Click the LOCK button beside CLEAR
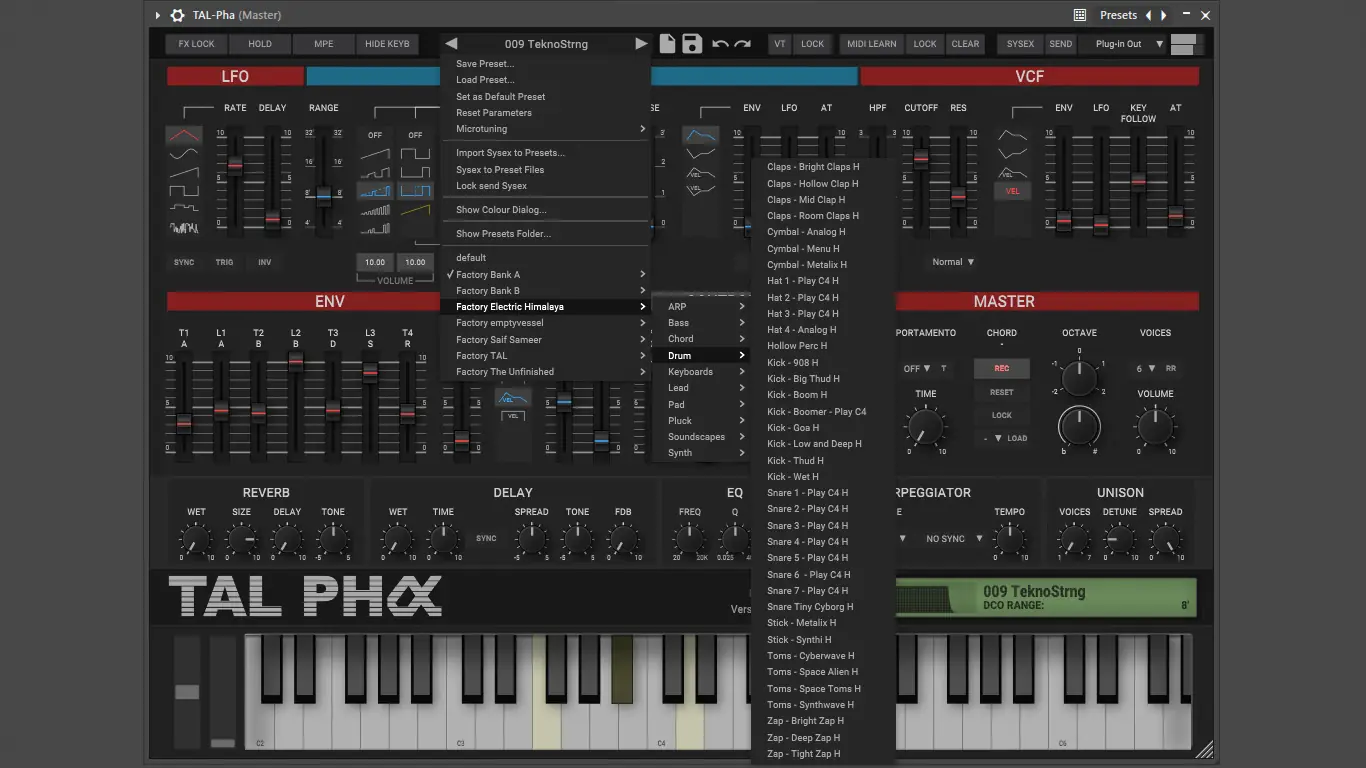 pyautogui.click(x=925, y=44)
